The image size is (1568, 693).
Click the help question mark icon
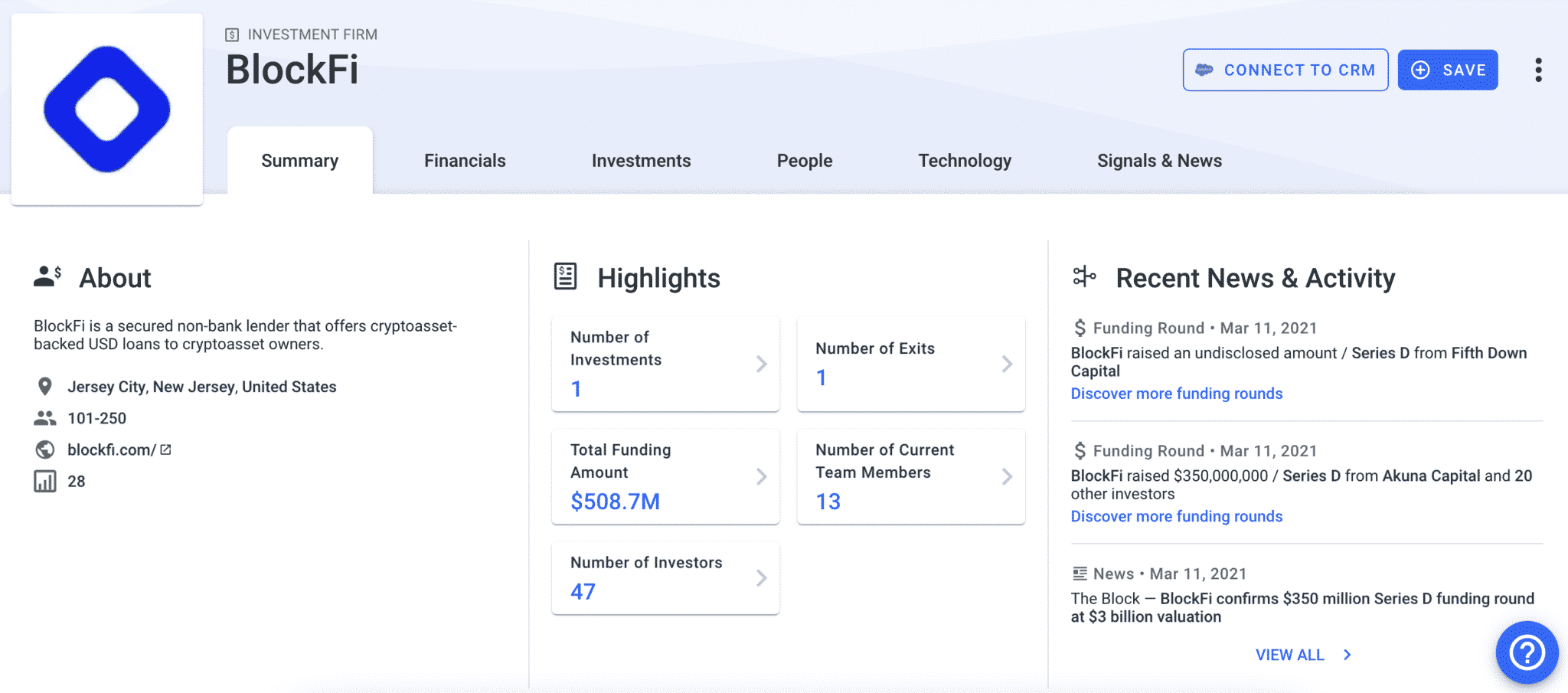1527,652
